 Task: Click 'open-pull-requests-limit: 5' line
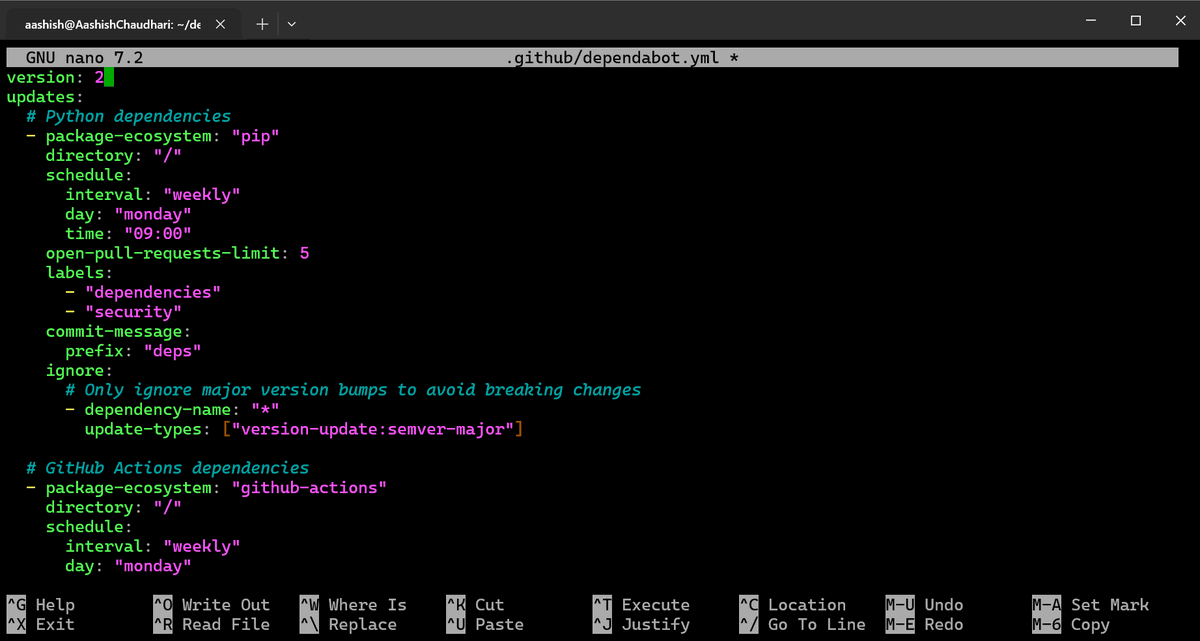(177, 253)
